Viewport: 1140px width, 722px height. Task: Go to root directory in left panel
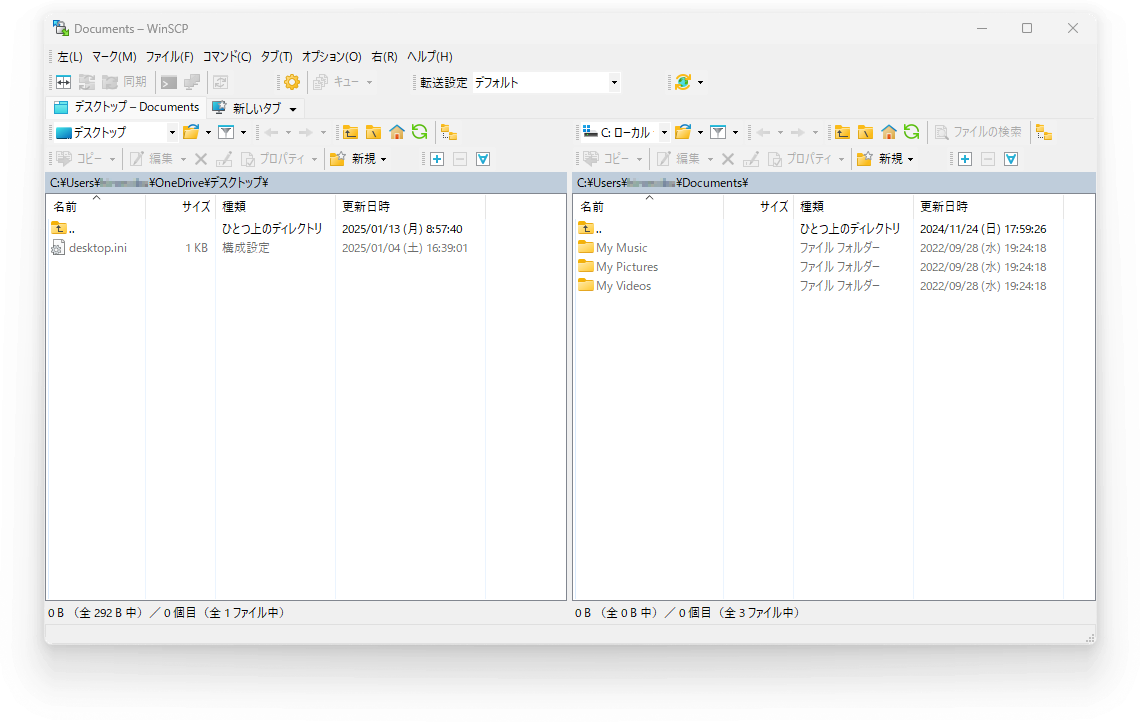pyautogui.click(x=374, y=132)
